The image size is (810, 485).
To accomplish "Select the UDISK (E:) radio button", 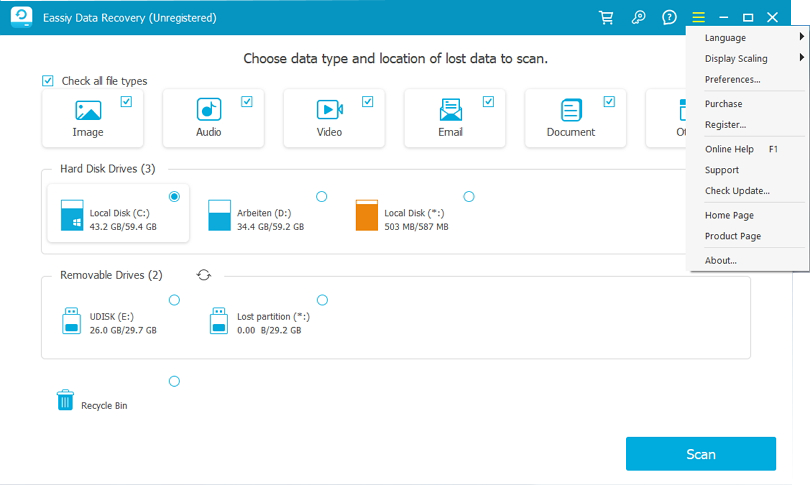I will (174, 300).
